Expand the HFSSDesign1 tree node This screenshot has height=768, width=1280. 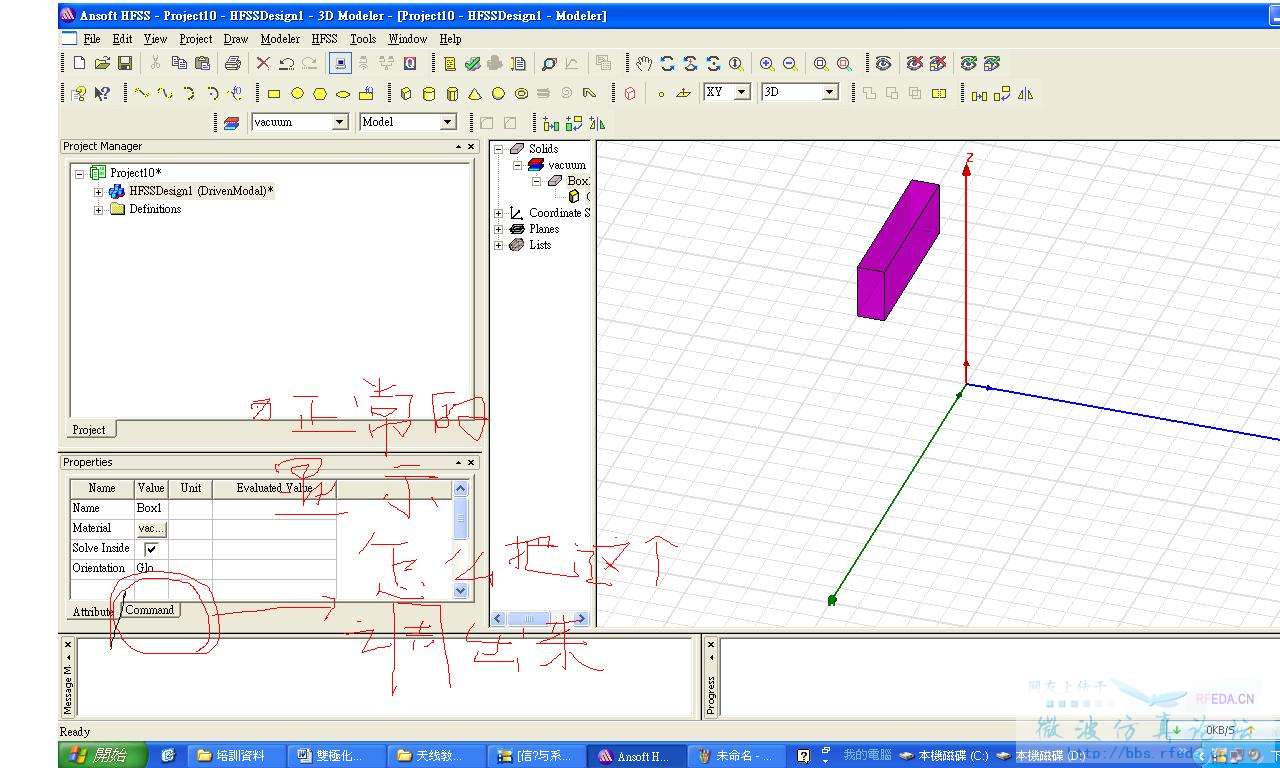coord(98,191)
